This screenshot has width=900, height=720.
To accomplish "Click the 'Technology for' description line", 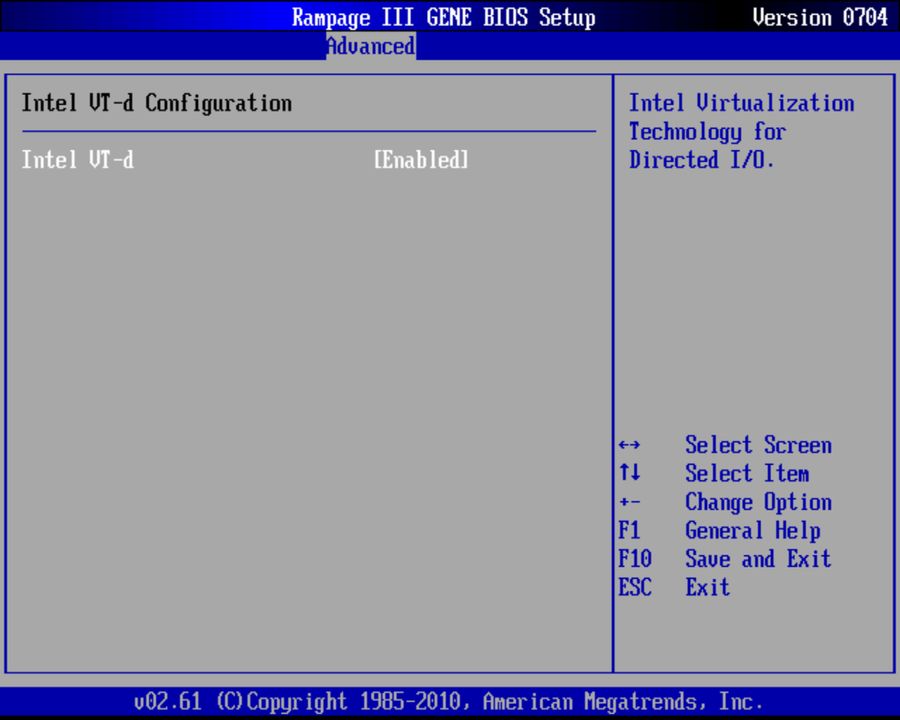I will tap(708, 131).
